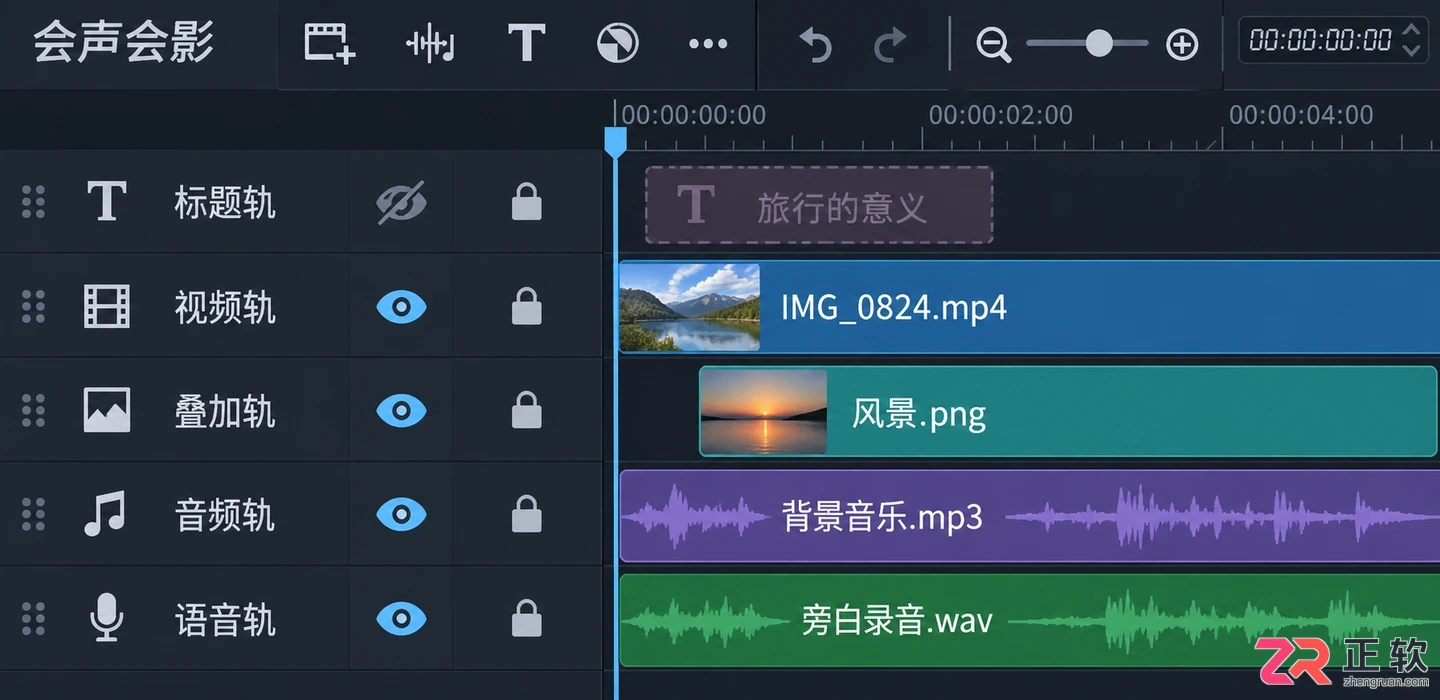
Task: Open the color grading filter tool
Action: [x=617, y=44]
